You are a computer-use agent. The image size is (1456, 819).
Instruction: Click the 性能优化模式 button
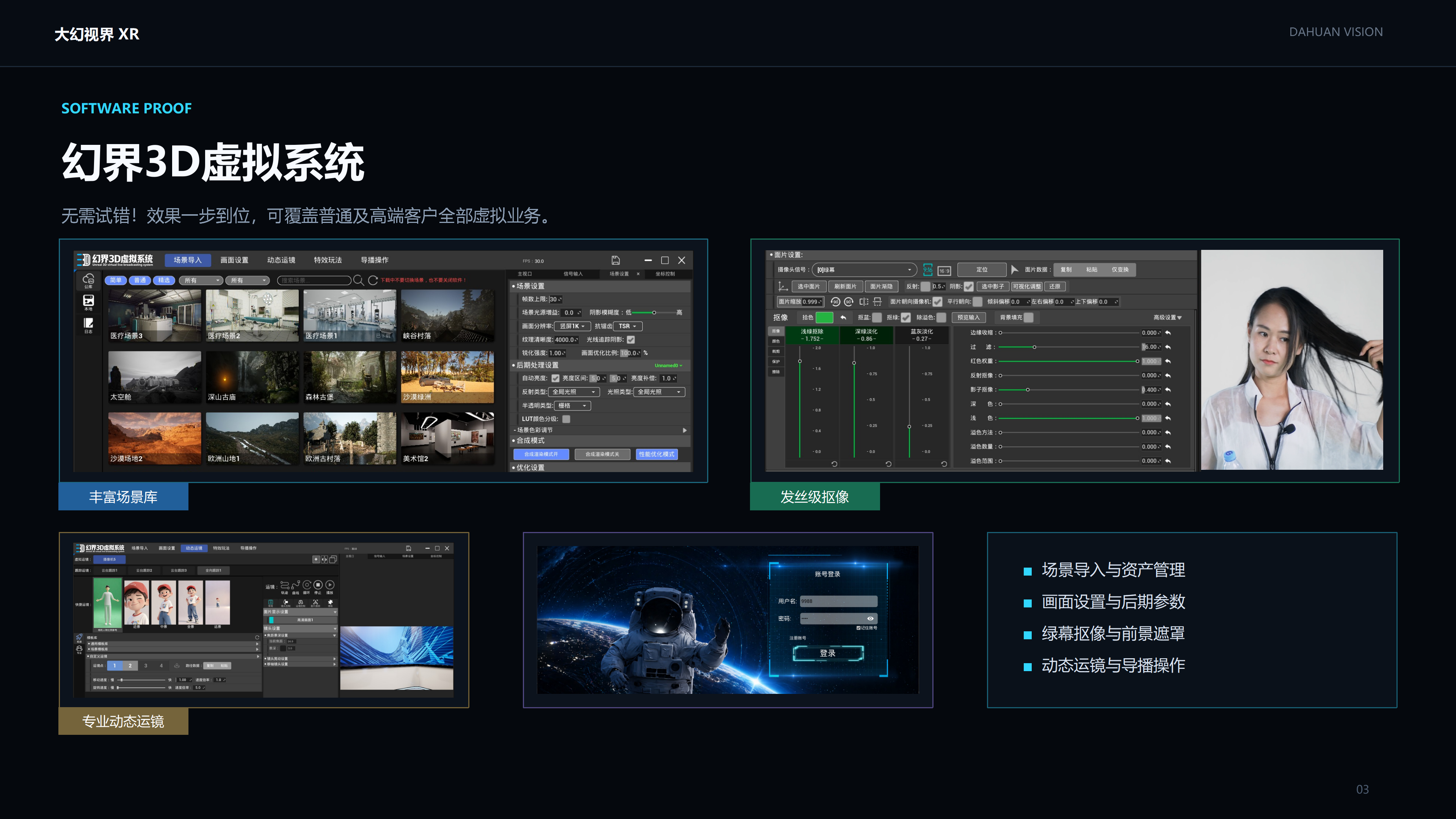pyautogui.click(x=656, y=455)
